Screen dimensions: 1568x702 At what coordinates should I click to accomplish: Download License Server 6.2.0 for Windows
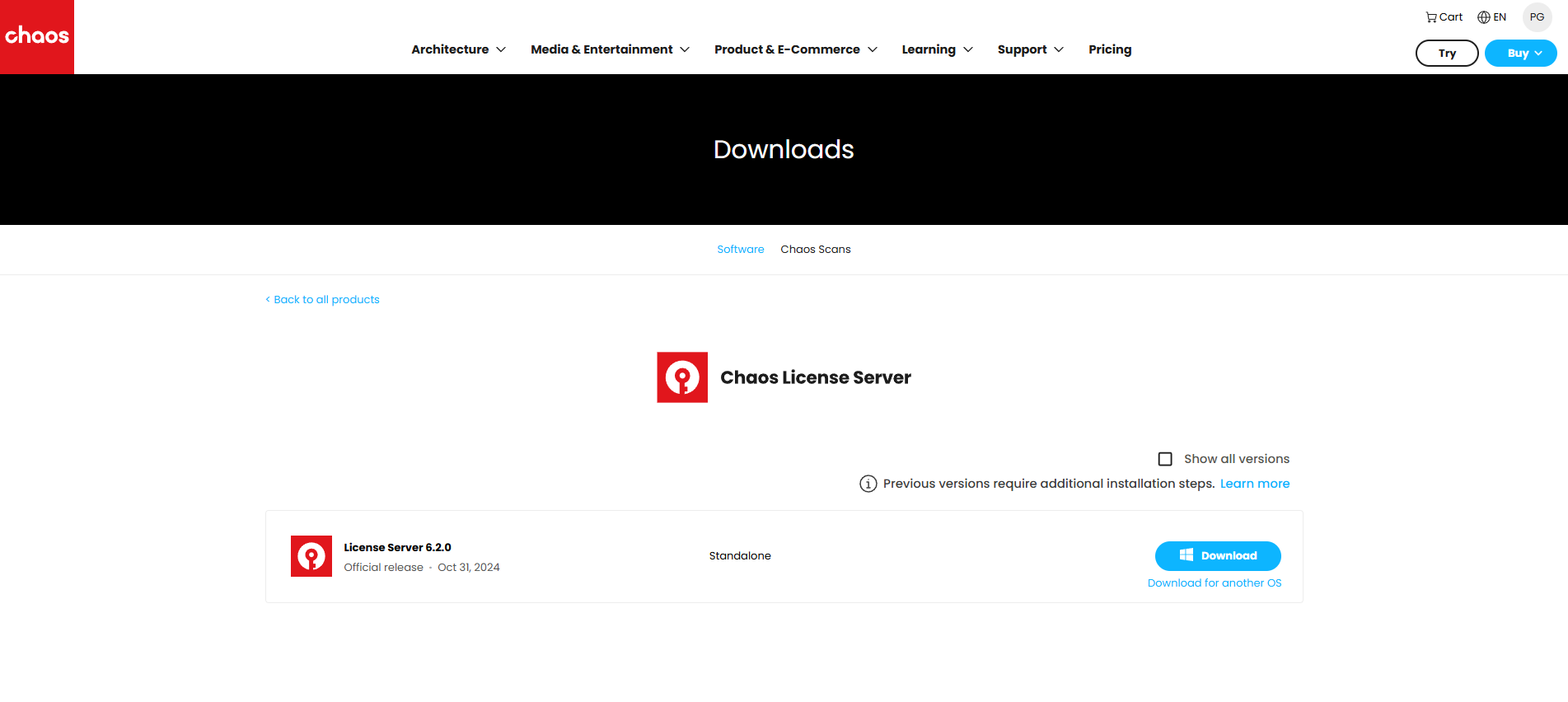tap(1218, 556)
